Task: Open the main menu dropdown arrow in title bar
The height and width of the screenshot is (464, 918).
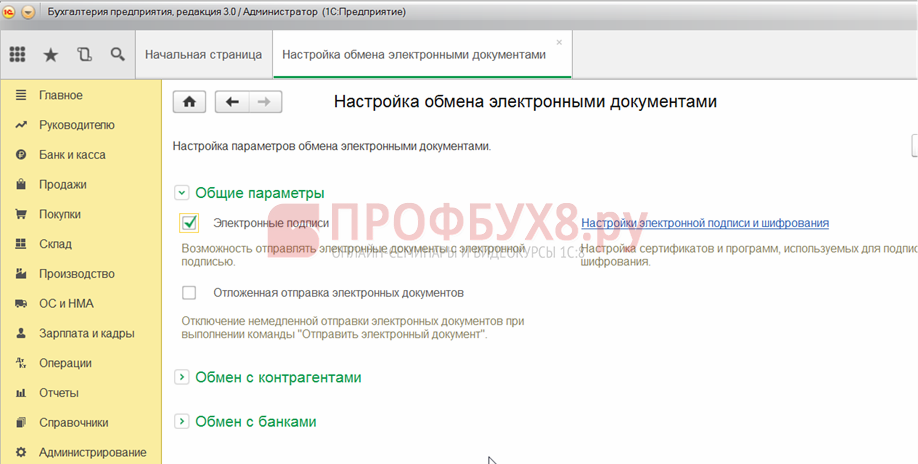Action: click(x=28, y=12)
